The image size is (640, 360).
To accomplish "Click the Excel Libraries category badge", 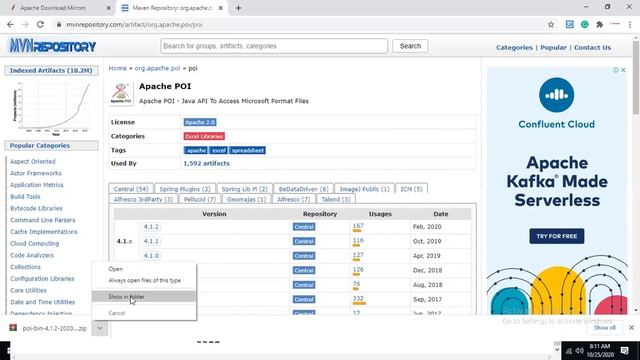I will point(204,136).
